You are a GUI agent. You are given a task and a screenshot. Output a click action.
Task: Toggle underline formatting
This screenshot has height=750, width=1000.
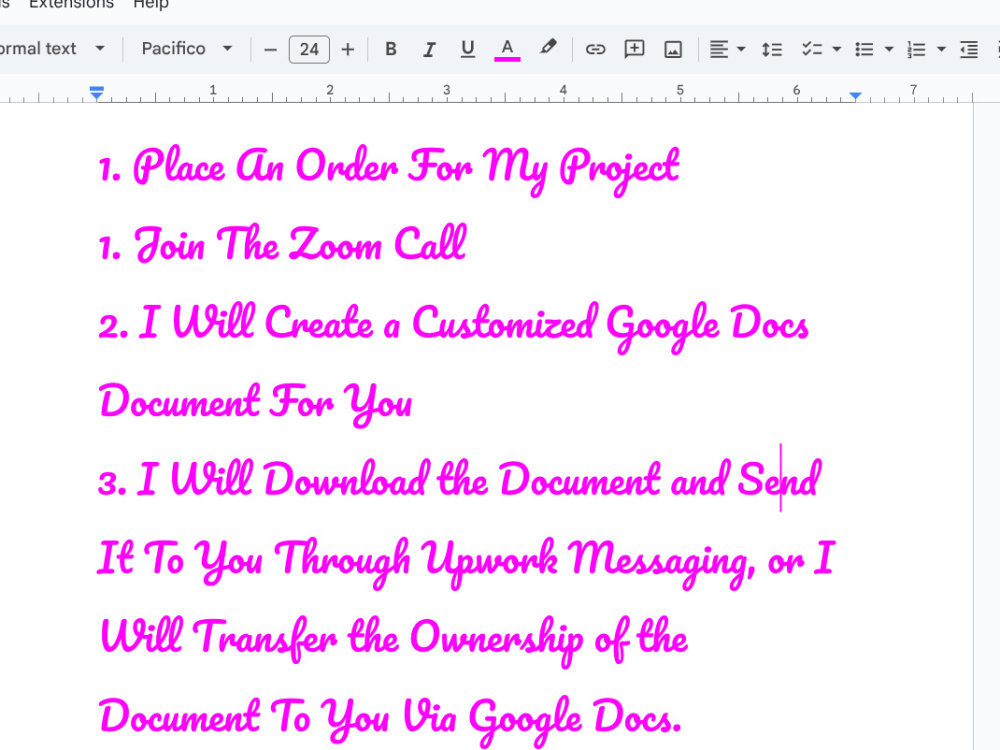pos(467,49)
